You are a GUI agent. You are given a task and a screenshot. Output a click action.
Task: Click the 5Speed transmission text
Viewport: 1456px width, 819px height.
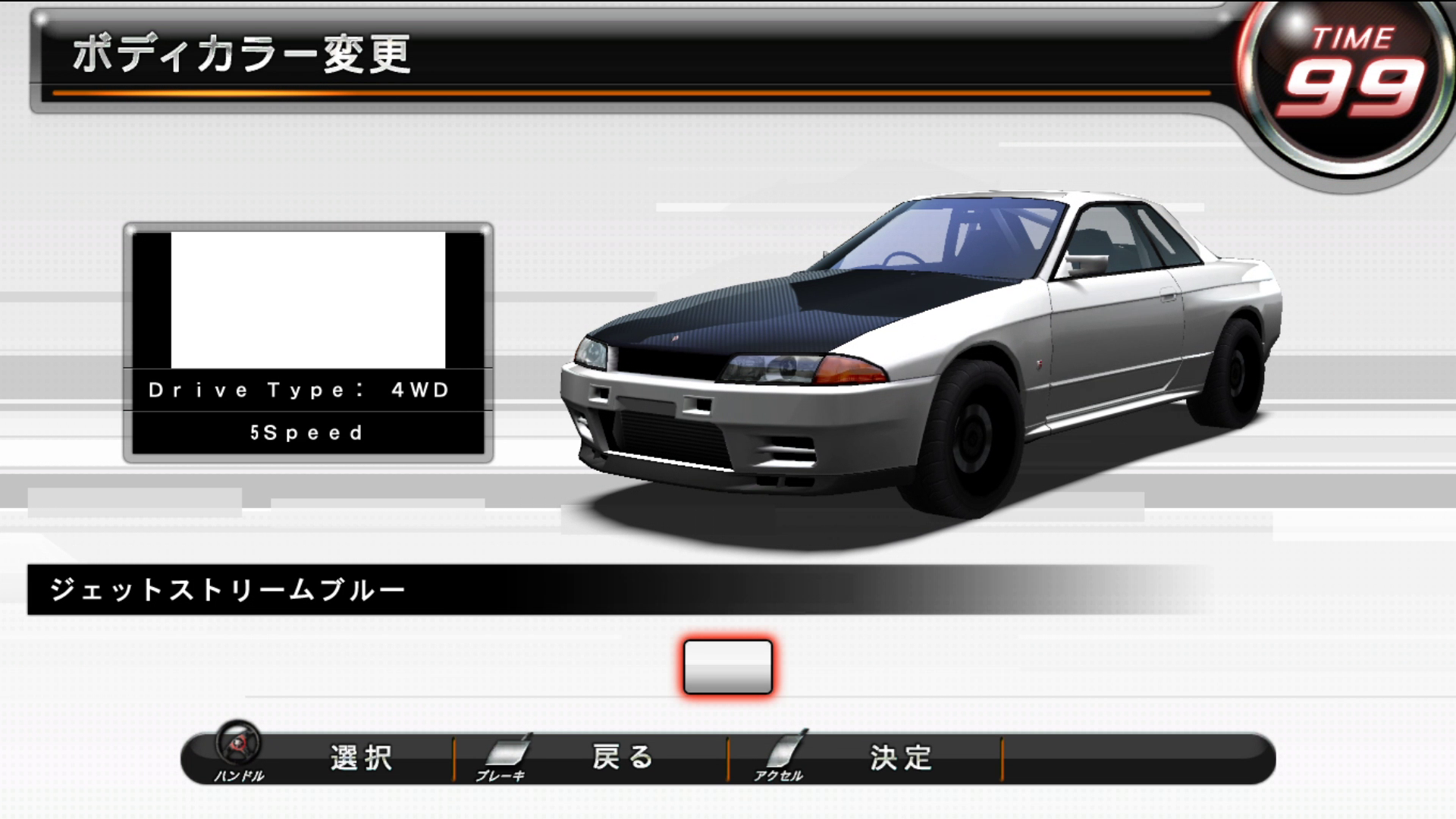307,433
